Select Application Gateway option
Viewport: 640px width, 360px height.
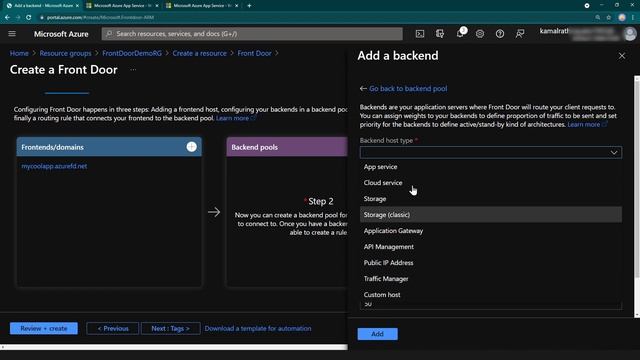coord(491,231)
